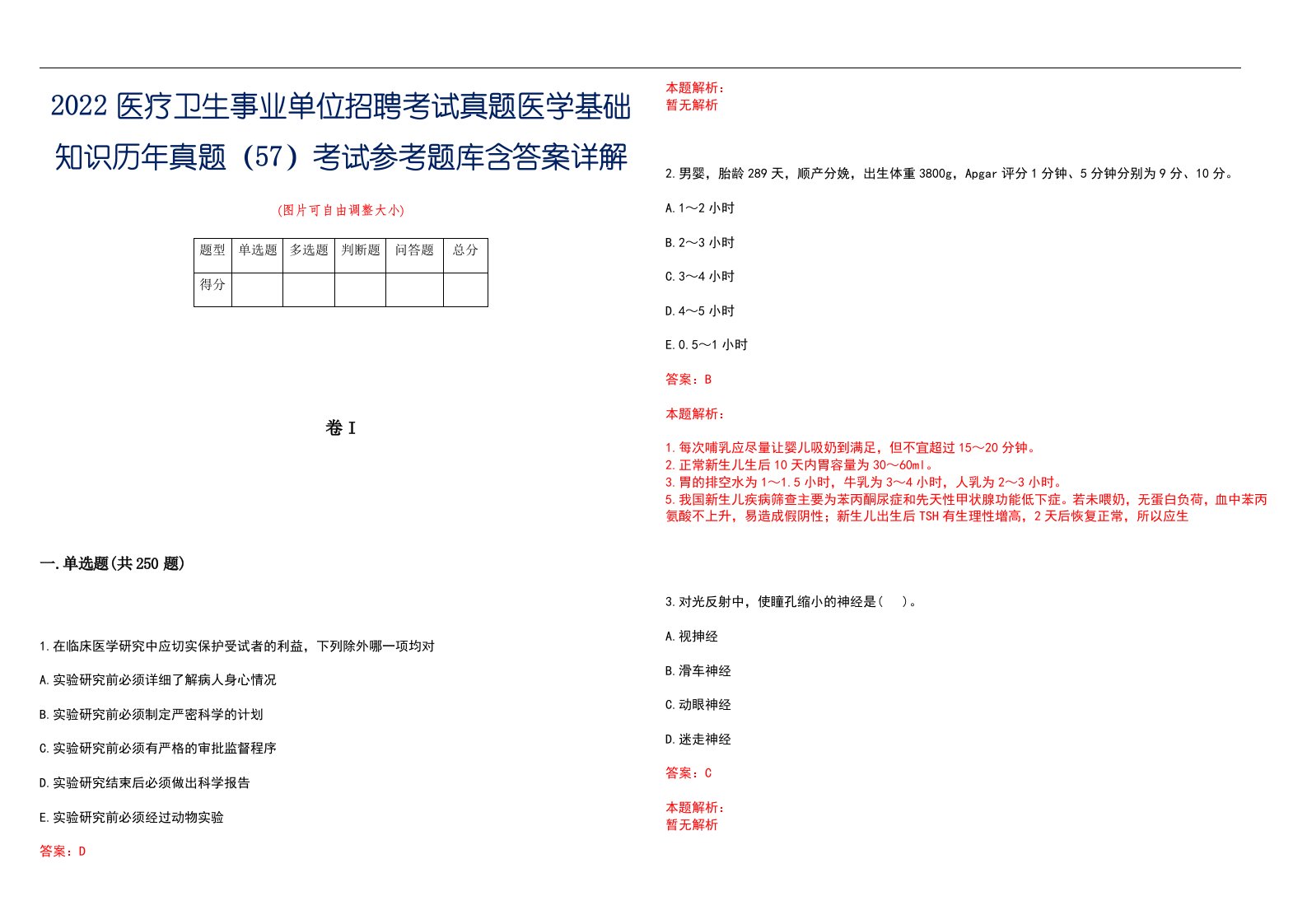The width and height of the screenshot is (1307, 924).
Task: Select option 'E.0.5～1 小时'
Action: tap(707, 345)
